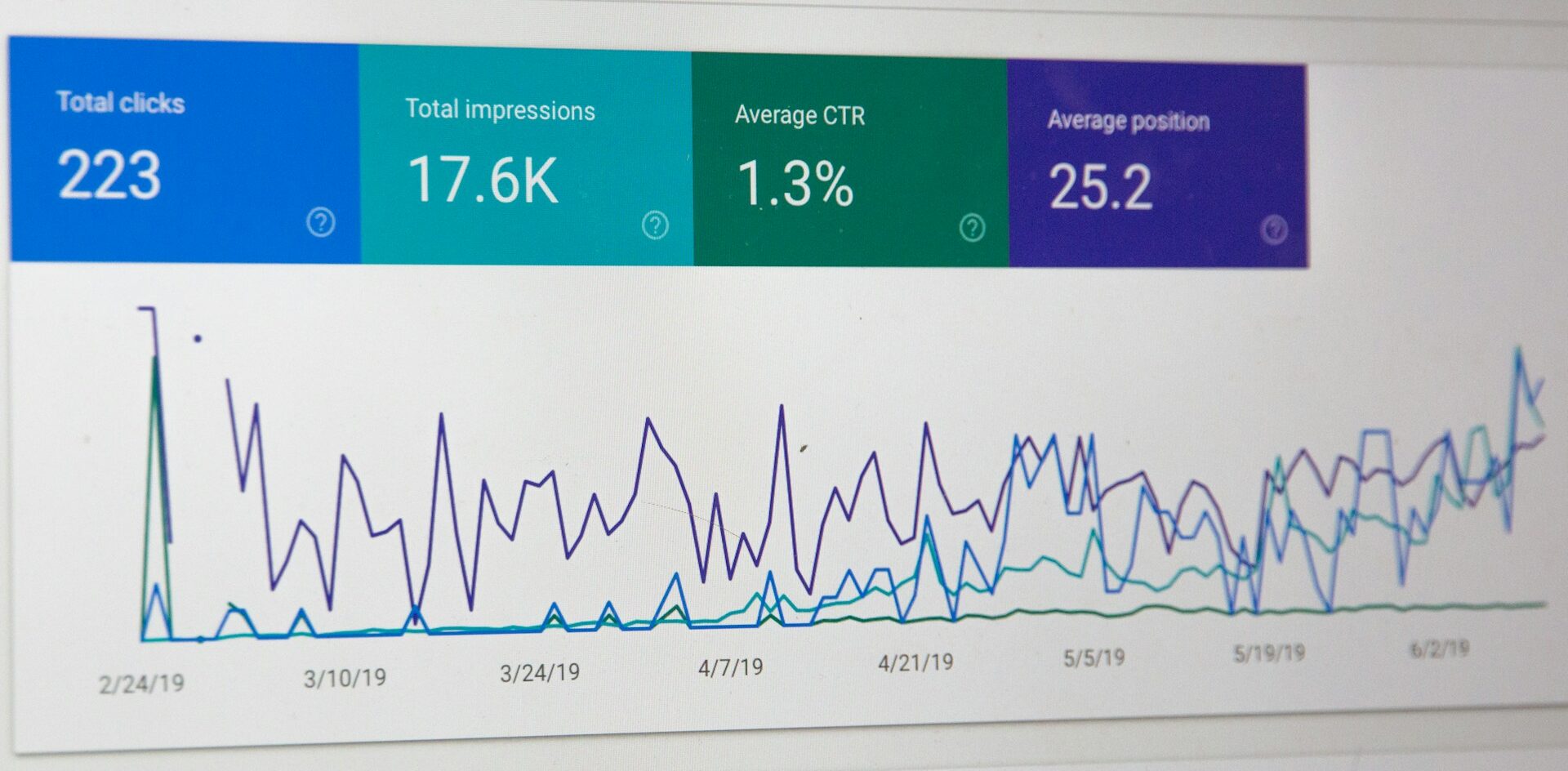This screenshot has height=771, width=1568.
Task: Click the 4/7/19 axis date label
Action: click(x=730, y=668)
